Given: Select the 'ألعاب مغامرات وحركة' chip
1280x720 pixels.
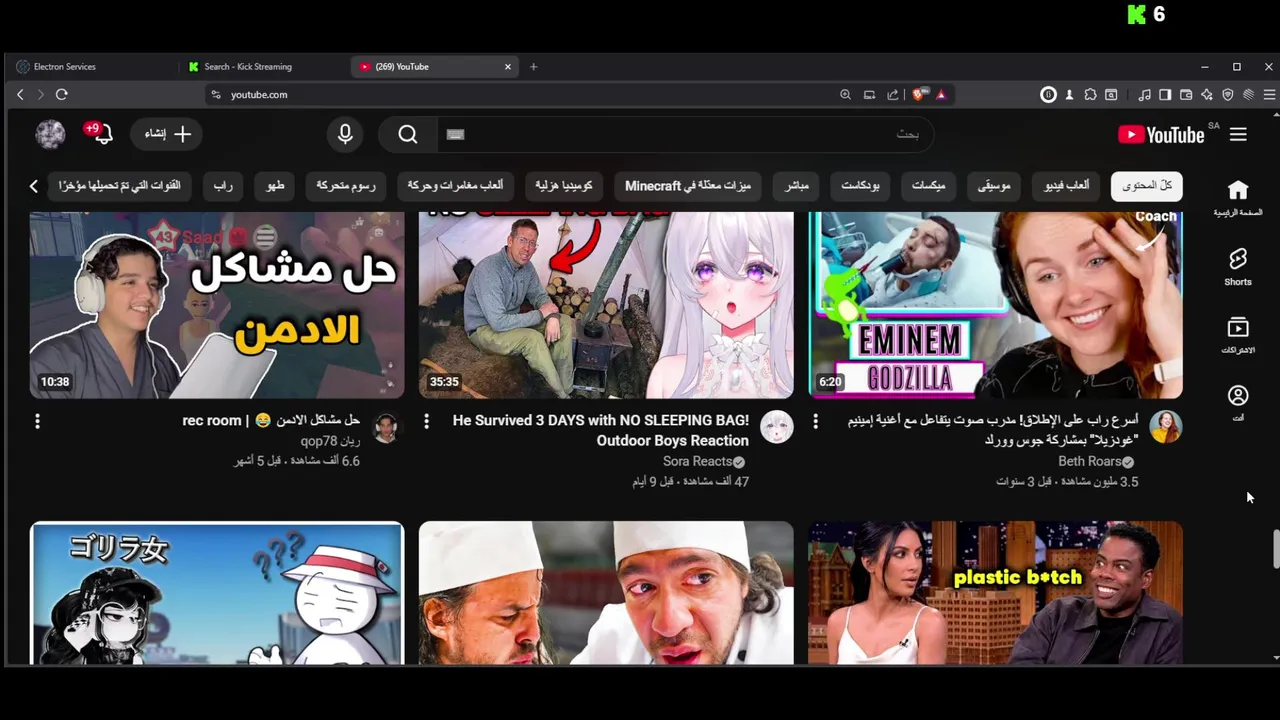Looking at the screenshot, I should tap(455, 186).
